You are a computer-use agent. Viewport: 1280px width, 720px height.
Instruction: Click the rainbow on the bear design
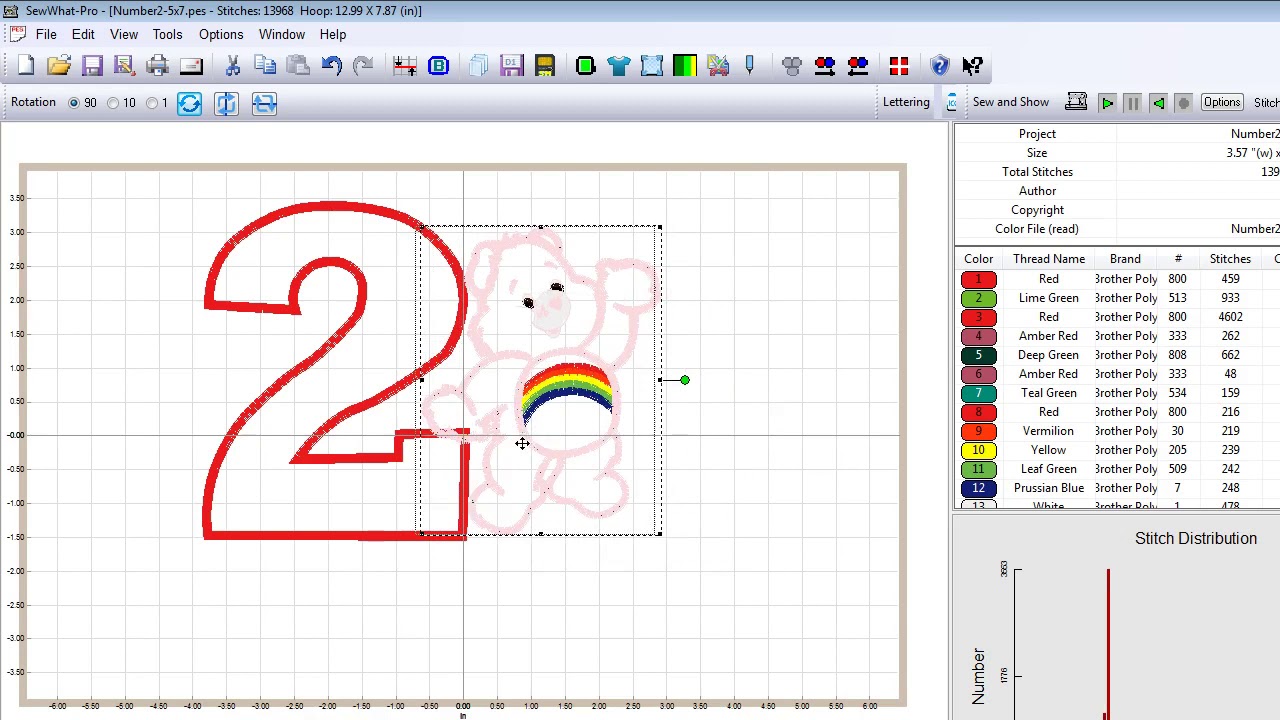[567, 390]
